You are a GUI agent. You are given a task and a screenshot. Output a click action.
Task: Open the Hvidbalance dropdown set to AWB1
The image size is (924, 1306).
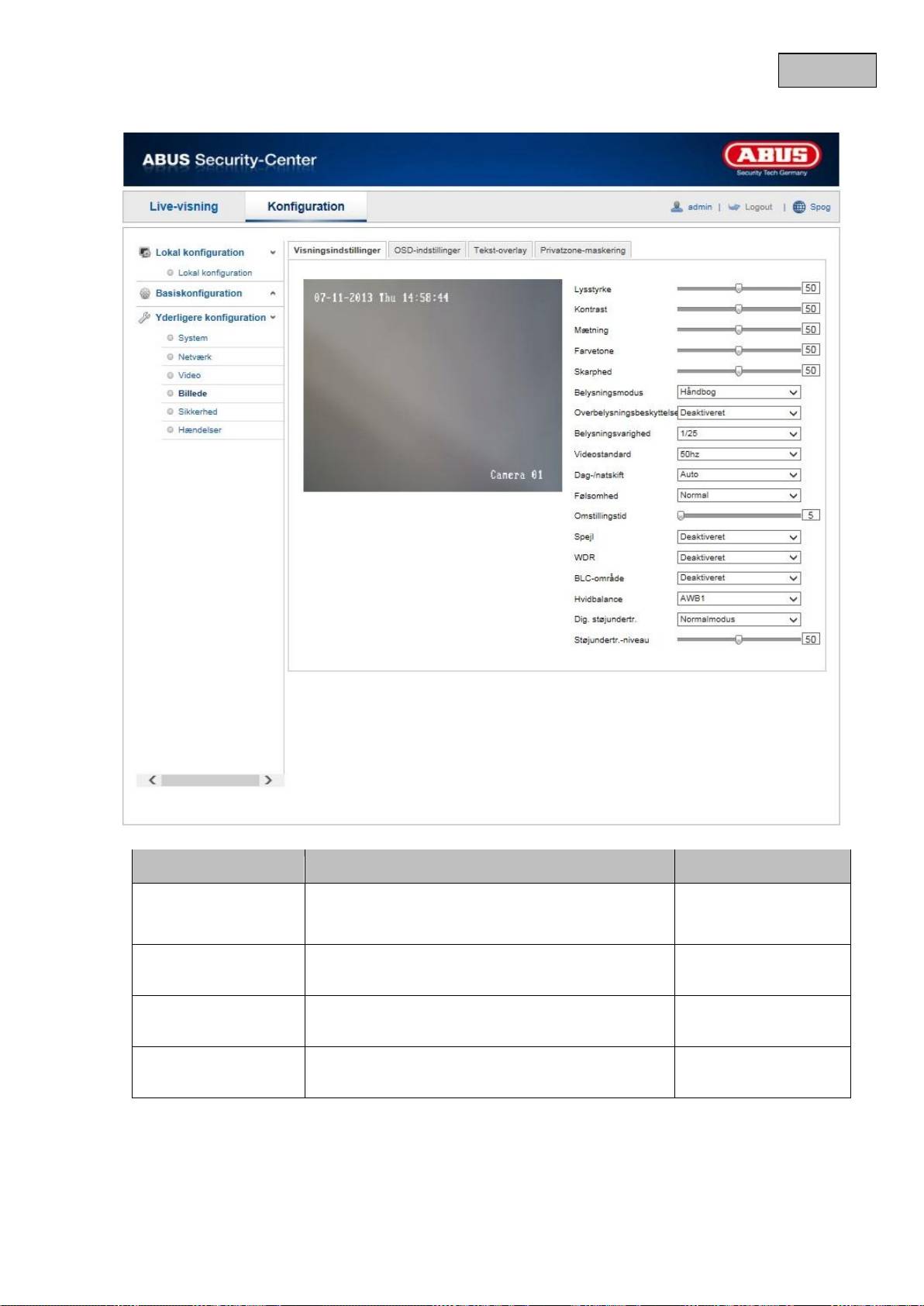(x=738, y=599)
